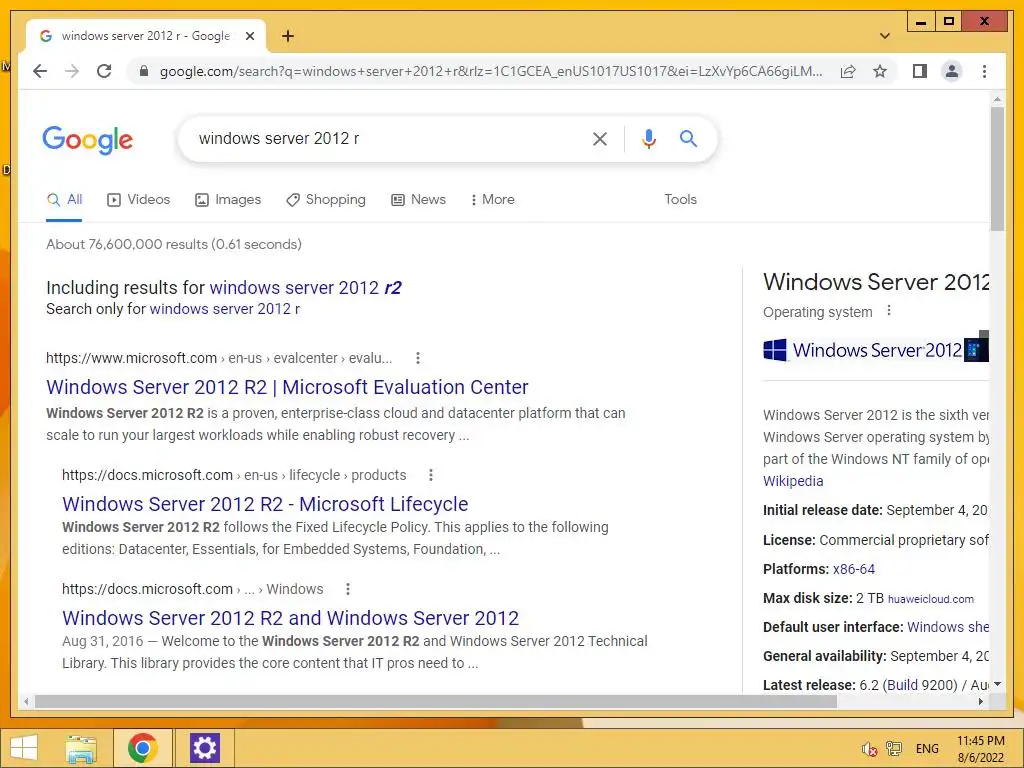This screenshot has height=768, width=1024.
Task: Click the vertical scrollbar thumb
Action: [997, 168]
